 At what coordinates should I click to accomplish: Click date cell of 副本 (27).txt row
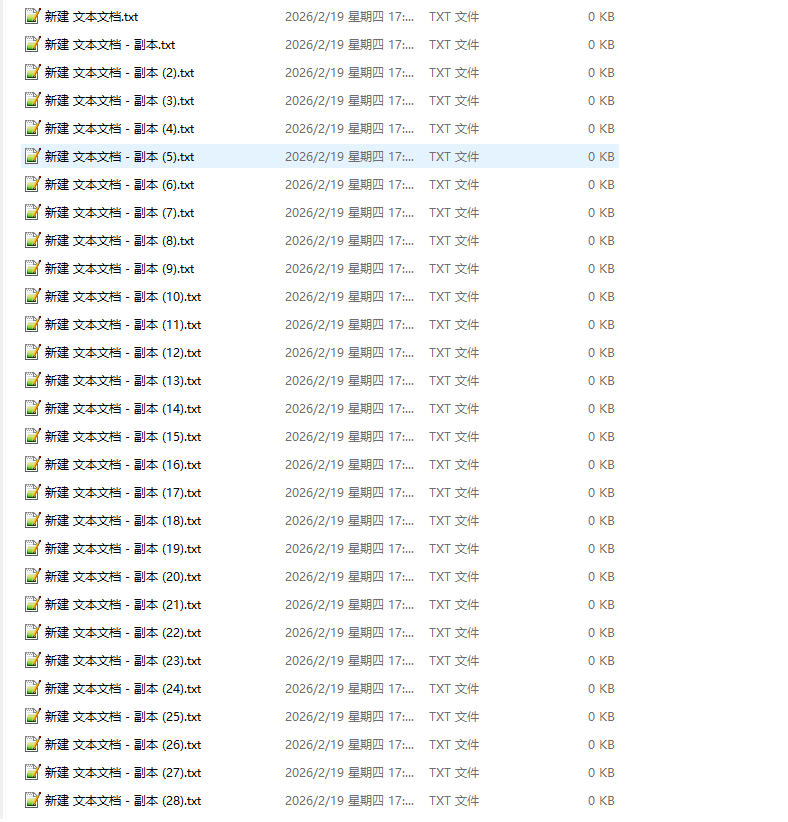click(350, 773)
